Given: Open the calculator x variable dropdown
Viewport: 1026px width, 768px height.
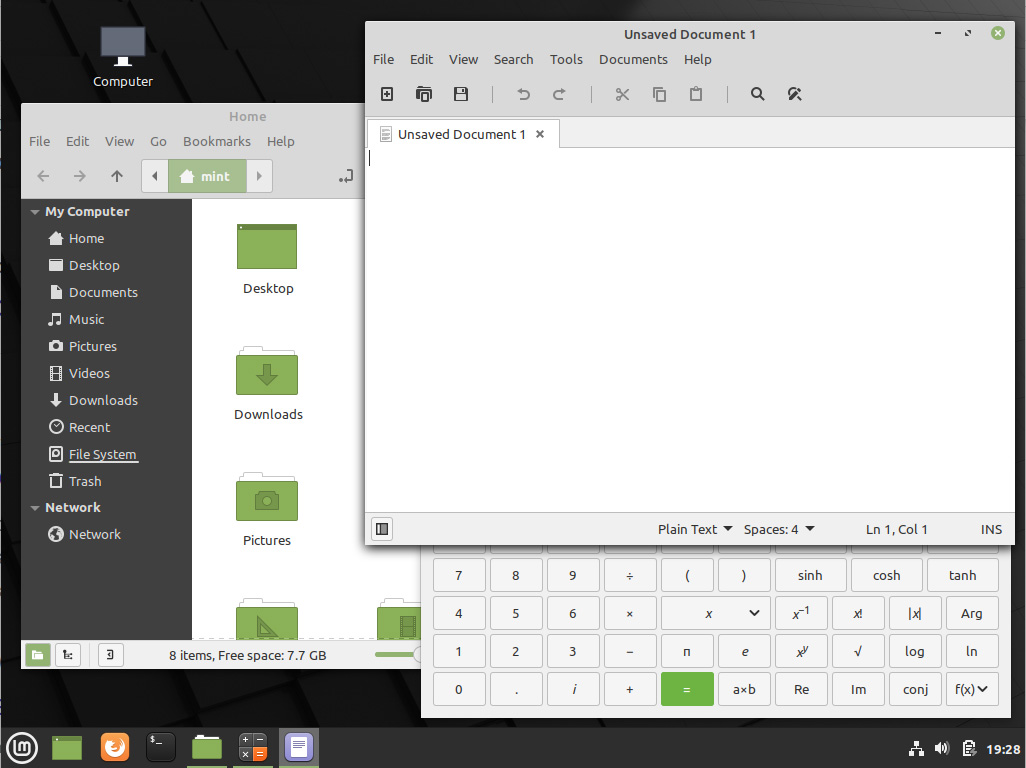Looking at the screenshot, I should (x=715, y=614).
